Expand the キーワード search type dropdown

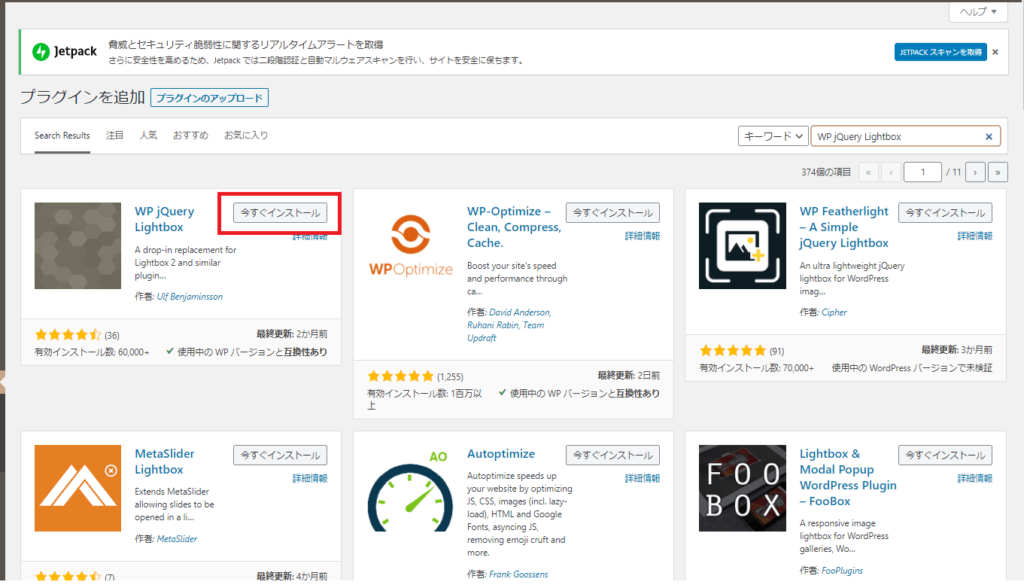tap(773, 136)
